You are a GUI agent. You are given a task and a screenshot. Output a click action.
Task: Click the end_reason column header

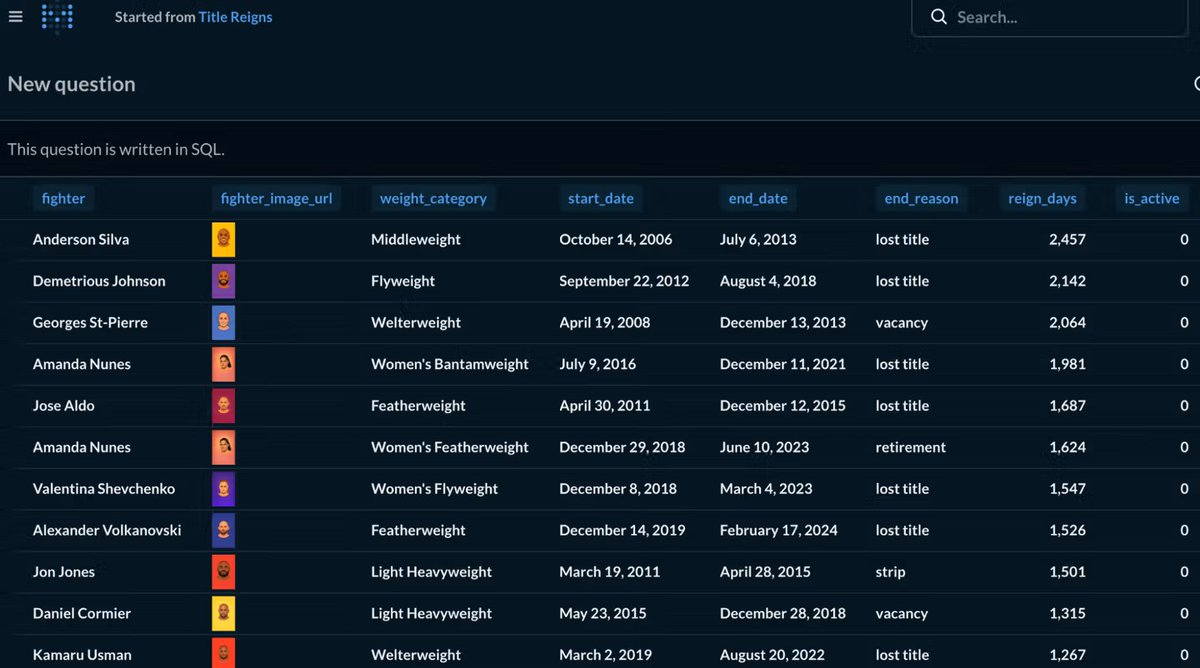pyautogui.click(x=921, y=198)
